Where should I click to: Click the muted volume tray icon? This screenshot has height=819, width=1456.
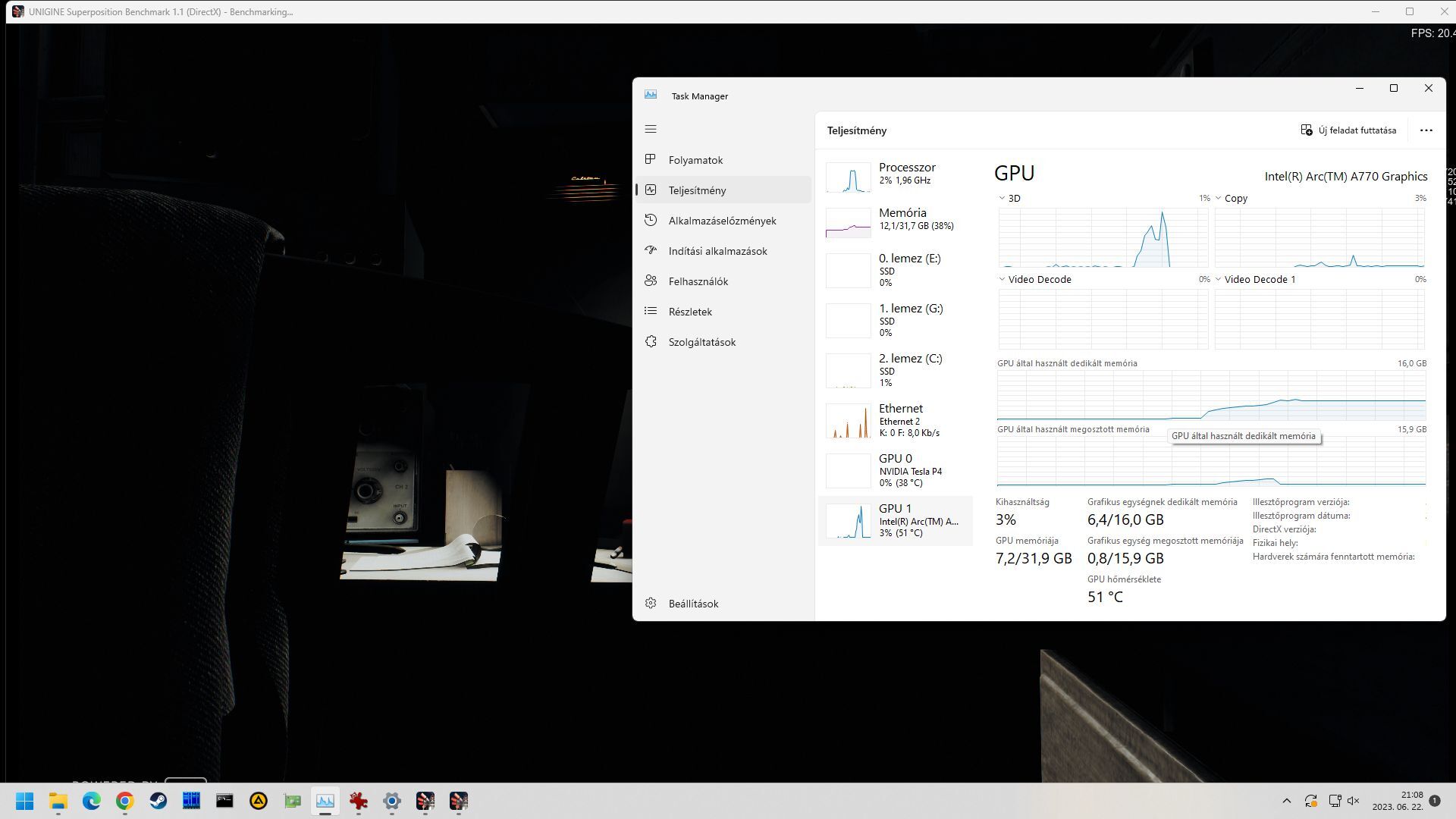click(x=1354, y=801)
